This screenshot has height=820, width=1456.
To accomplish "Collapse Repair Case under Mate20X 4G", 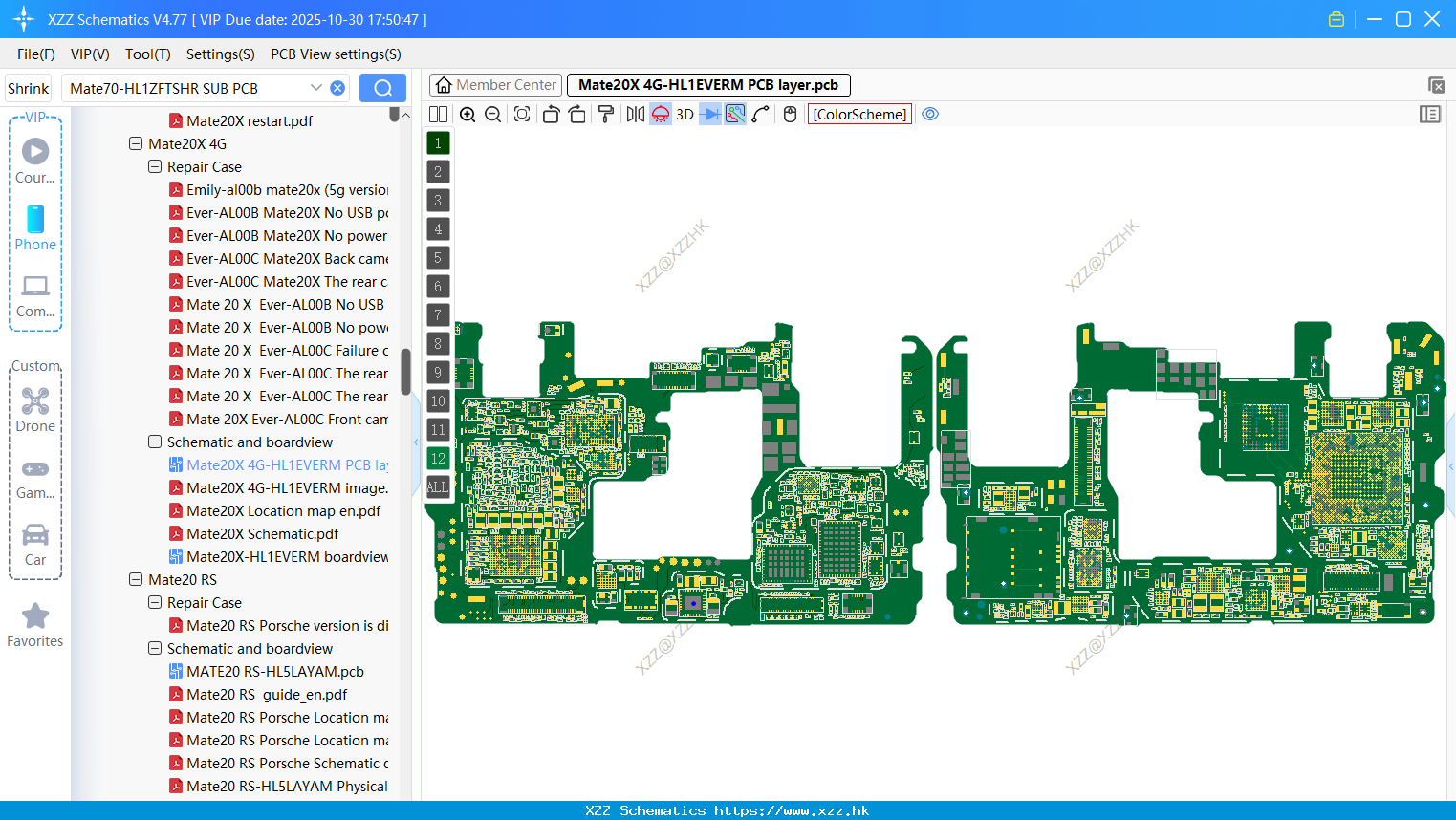I will (154, 166).
